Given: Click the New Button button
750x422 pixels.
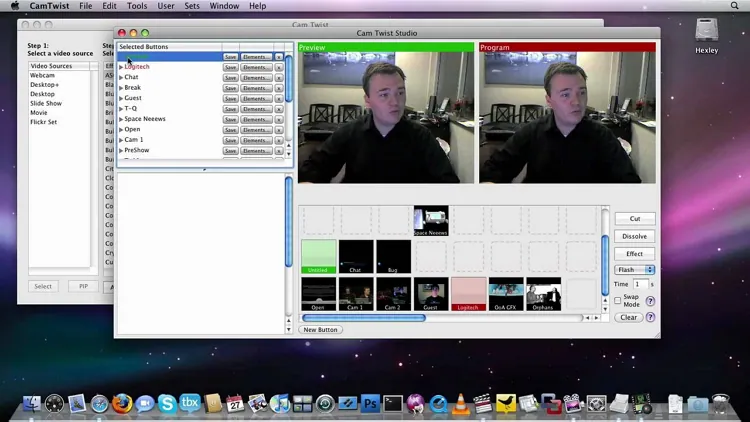Looking at the screenshot, I should tap(320, 330).
